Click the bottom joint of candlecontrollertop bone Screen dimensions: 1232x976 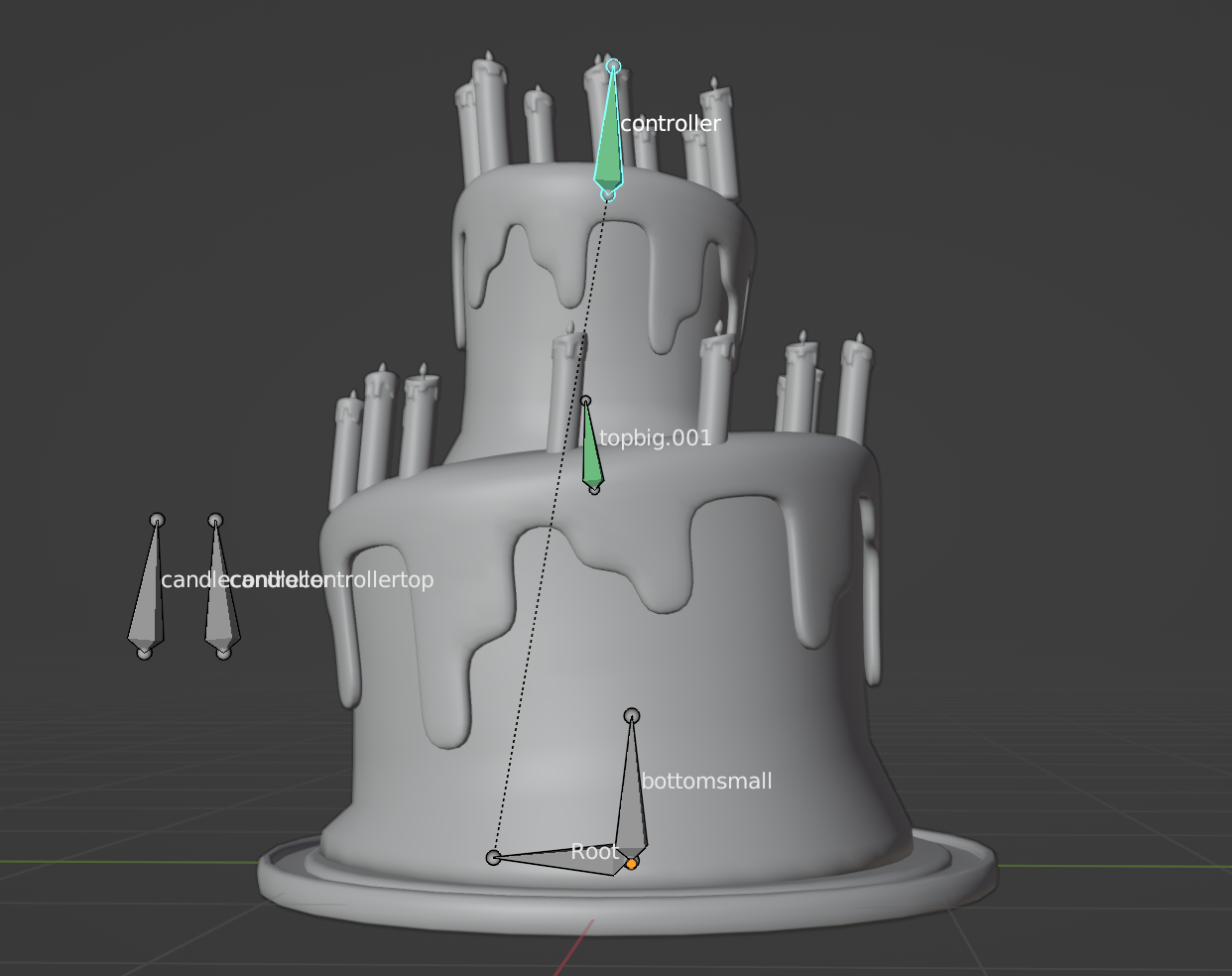point(223,653)
